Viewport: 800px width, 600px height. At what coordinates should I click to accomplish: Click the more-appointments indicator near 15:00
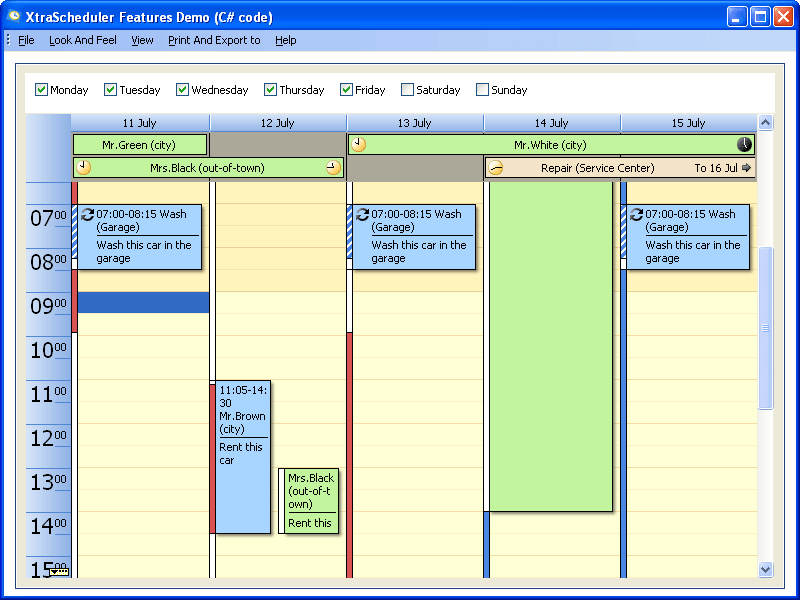(x=60, y=571)
